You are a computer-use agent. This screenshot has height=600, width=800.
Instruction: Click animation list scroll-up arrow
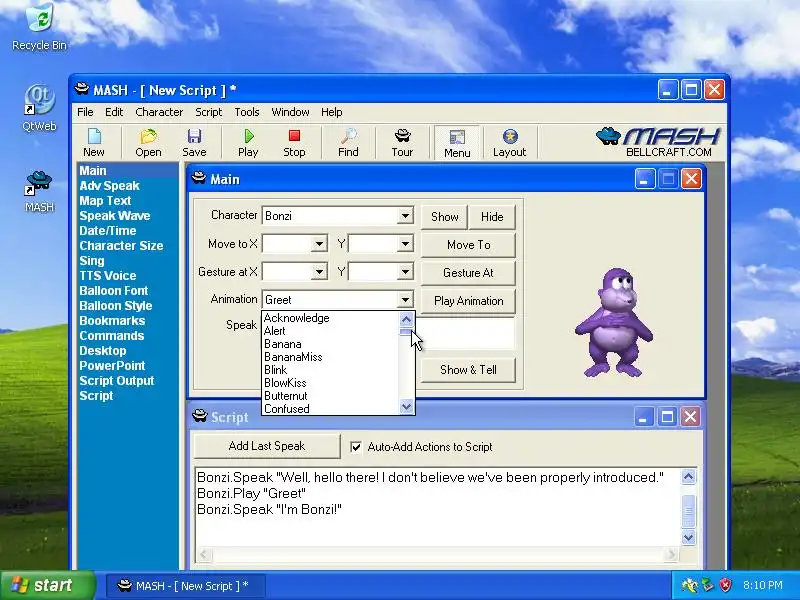pos(406,319)
